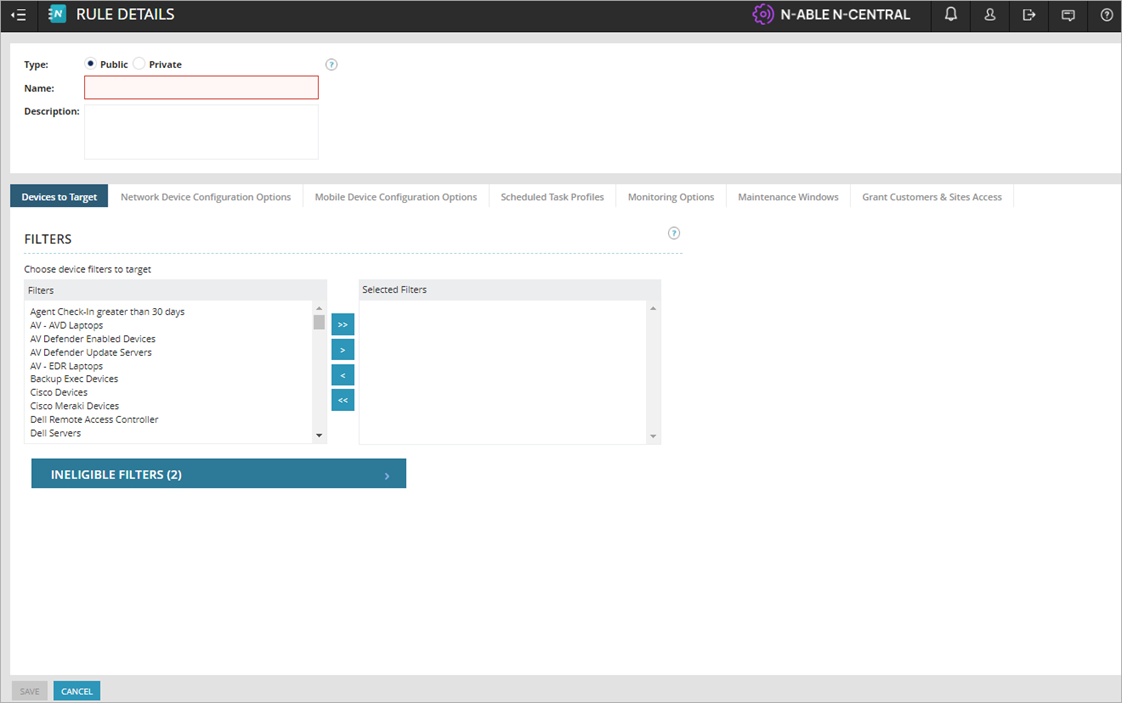
Task: Expand the Ineligible Filters section
Action: pyautogui.click(x=218, y=473)
